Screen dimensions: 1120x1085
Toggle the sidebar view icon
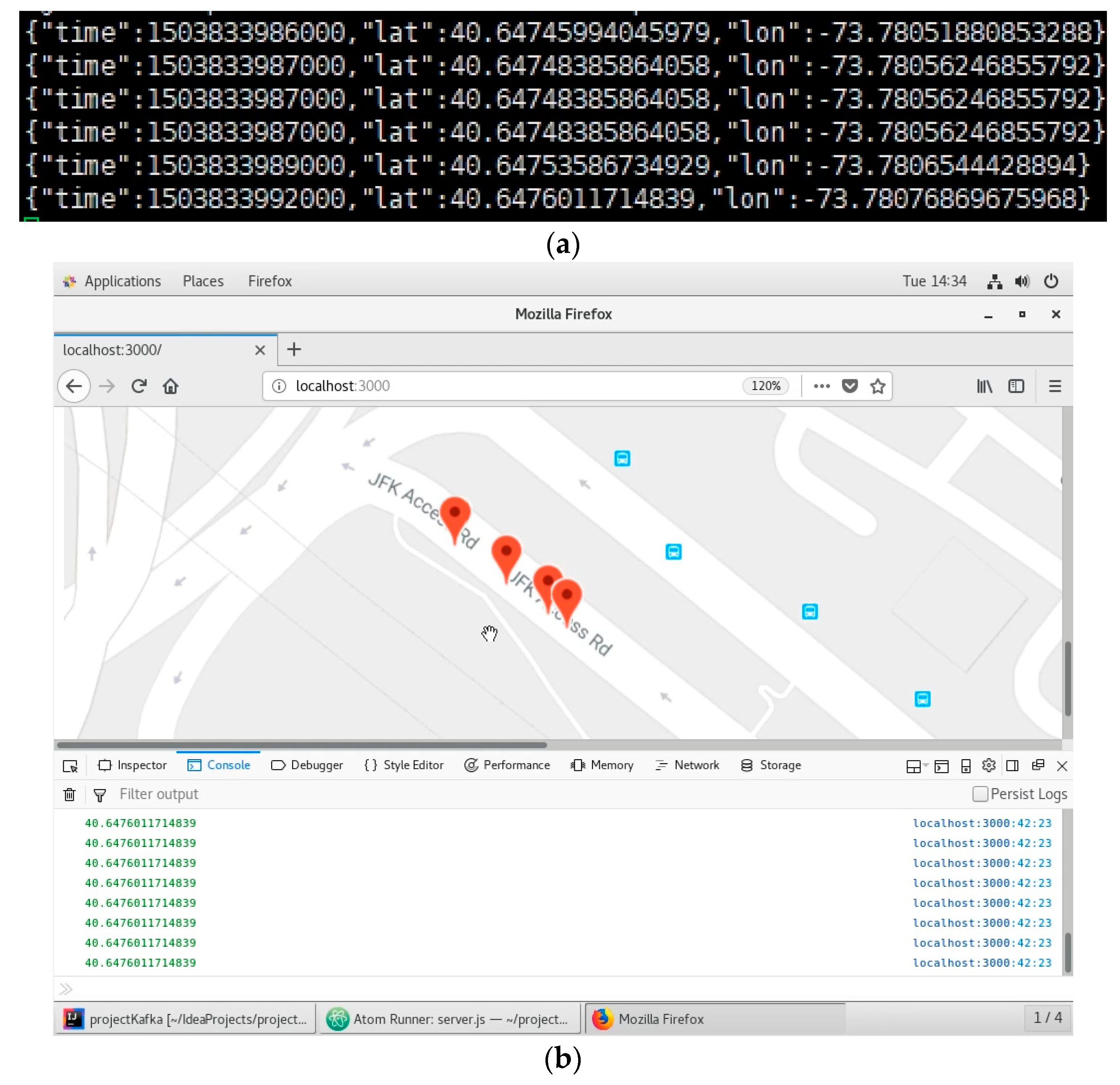[x=1015, y=386]
